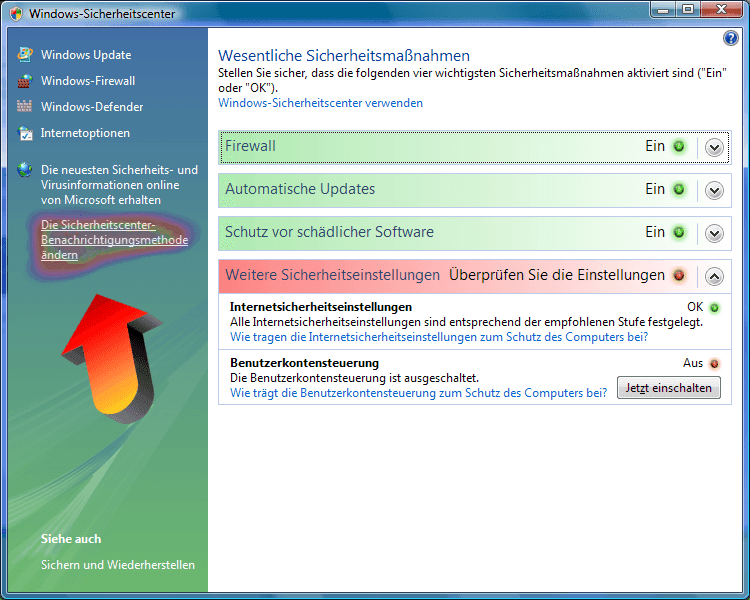Screen dimensions: 750x600
Task: Open Windows Update from the sidebar
Action: (86, 55)
